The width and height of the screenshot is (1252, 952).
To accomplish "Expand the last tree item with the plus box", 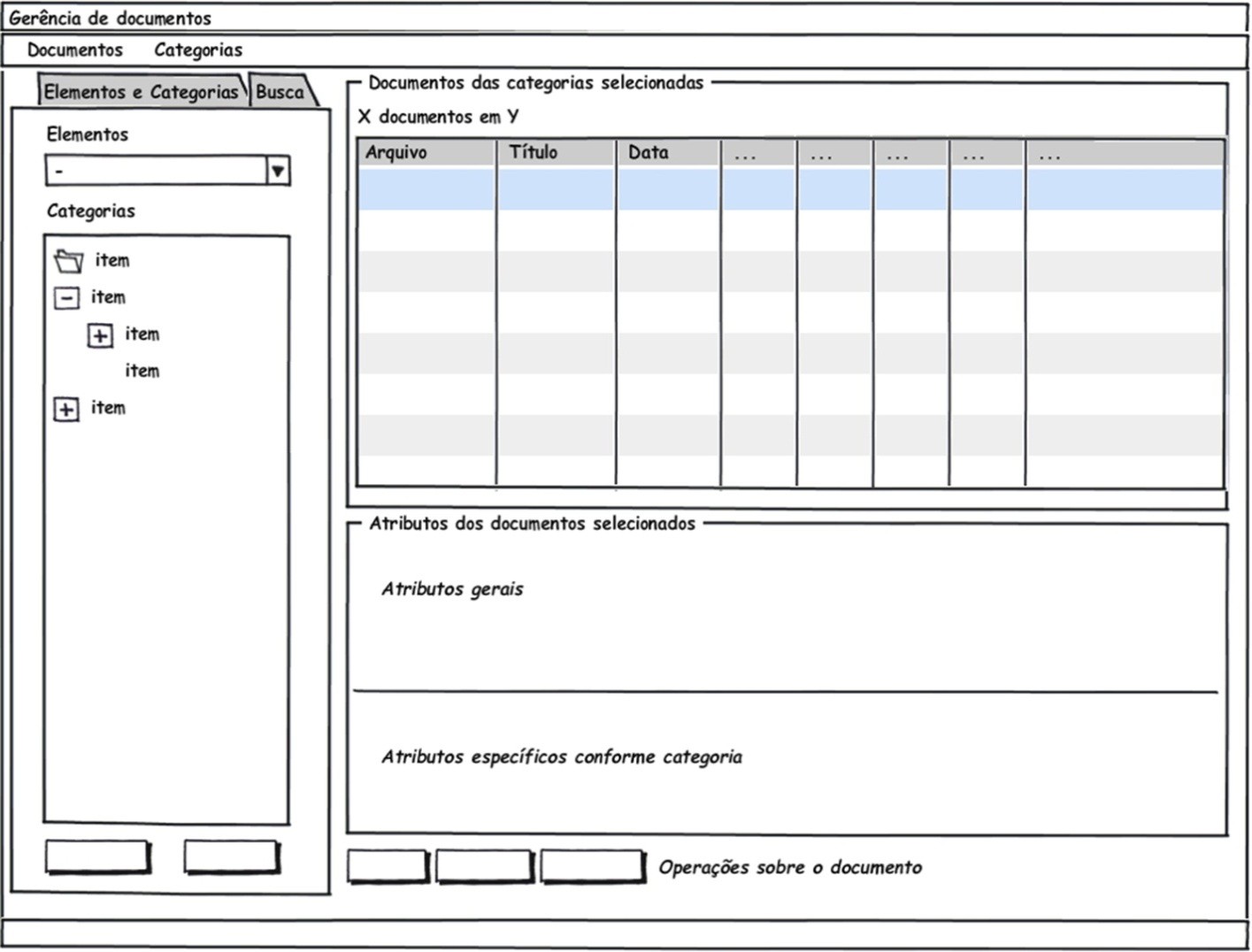I will (x=66, y=410).
